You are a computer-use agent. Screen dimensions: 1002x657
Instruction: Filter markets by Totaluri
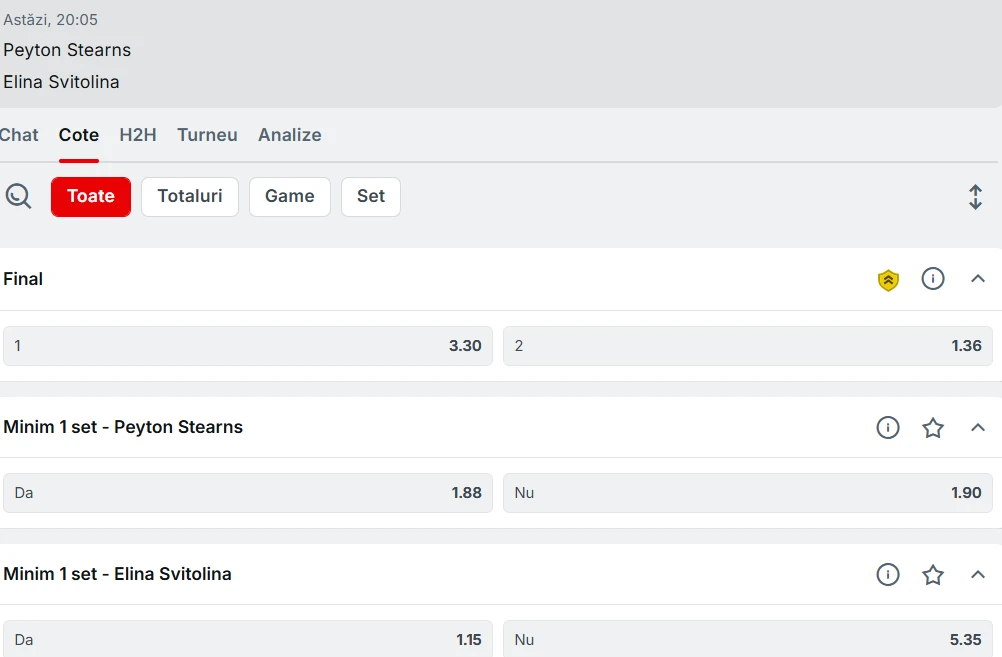[190, 196]
